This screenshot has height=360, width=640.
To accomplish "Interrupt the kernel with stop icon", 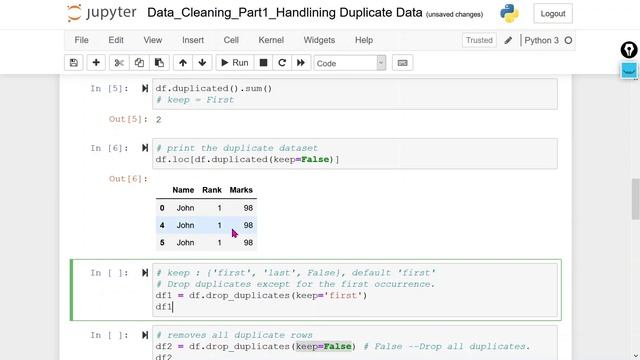I will 263,63.
